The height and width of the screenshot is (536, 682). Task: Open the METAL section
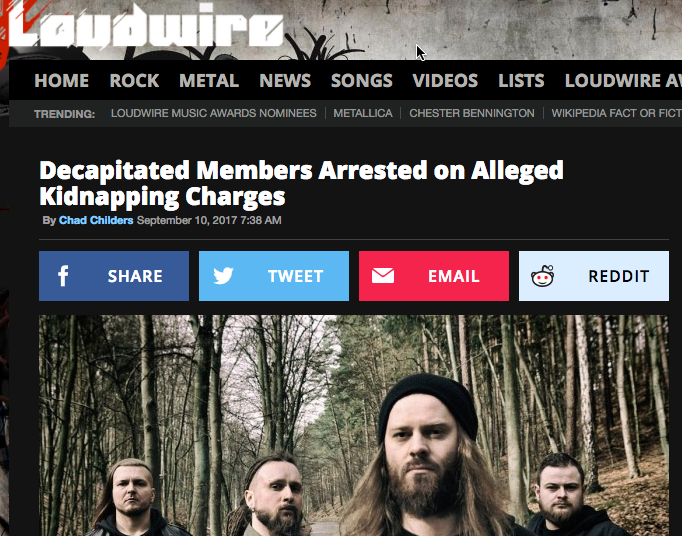[209, 80]
